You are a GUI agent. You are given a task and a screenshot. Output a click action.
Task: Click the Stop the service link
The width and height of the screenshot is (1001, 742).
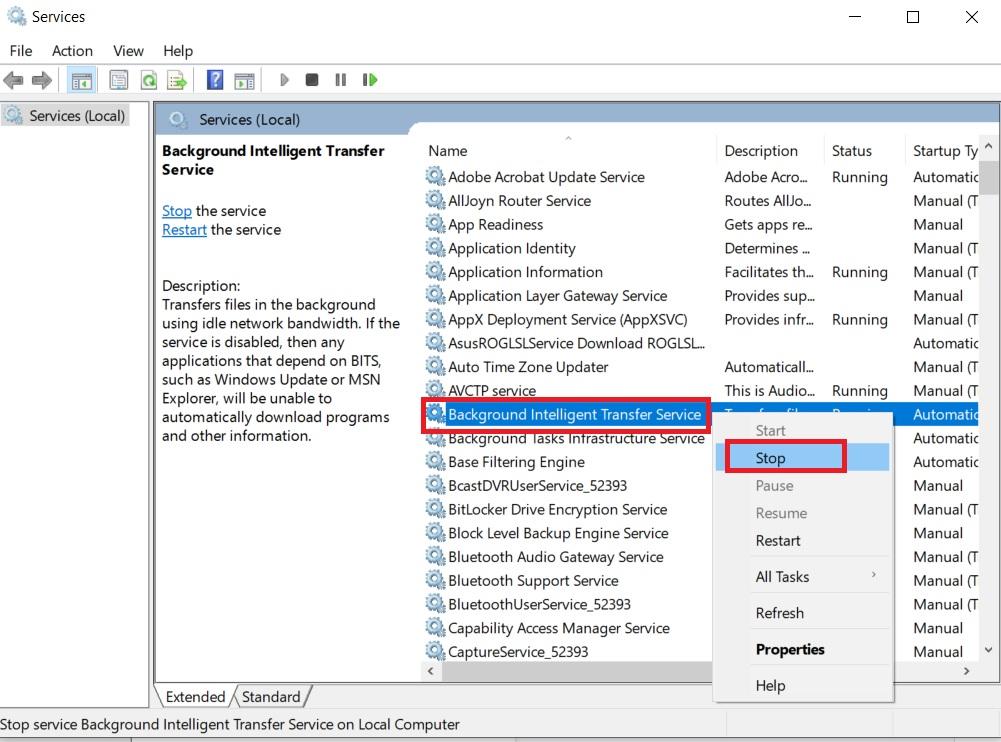(177, 211)
